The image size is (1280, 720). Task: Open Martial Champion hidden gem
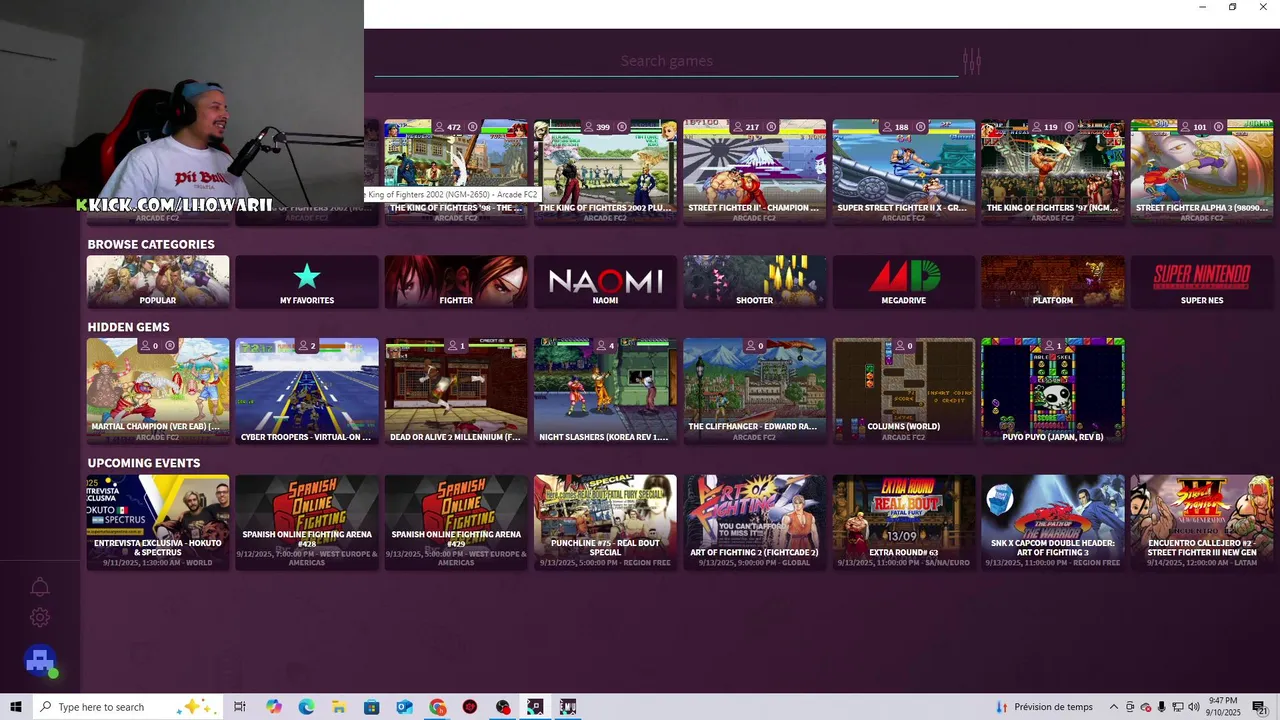pos(158,390)
